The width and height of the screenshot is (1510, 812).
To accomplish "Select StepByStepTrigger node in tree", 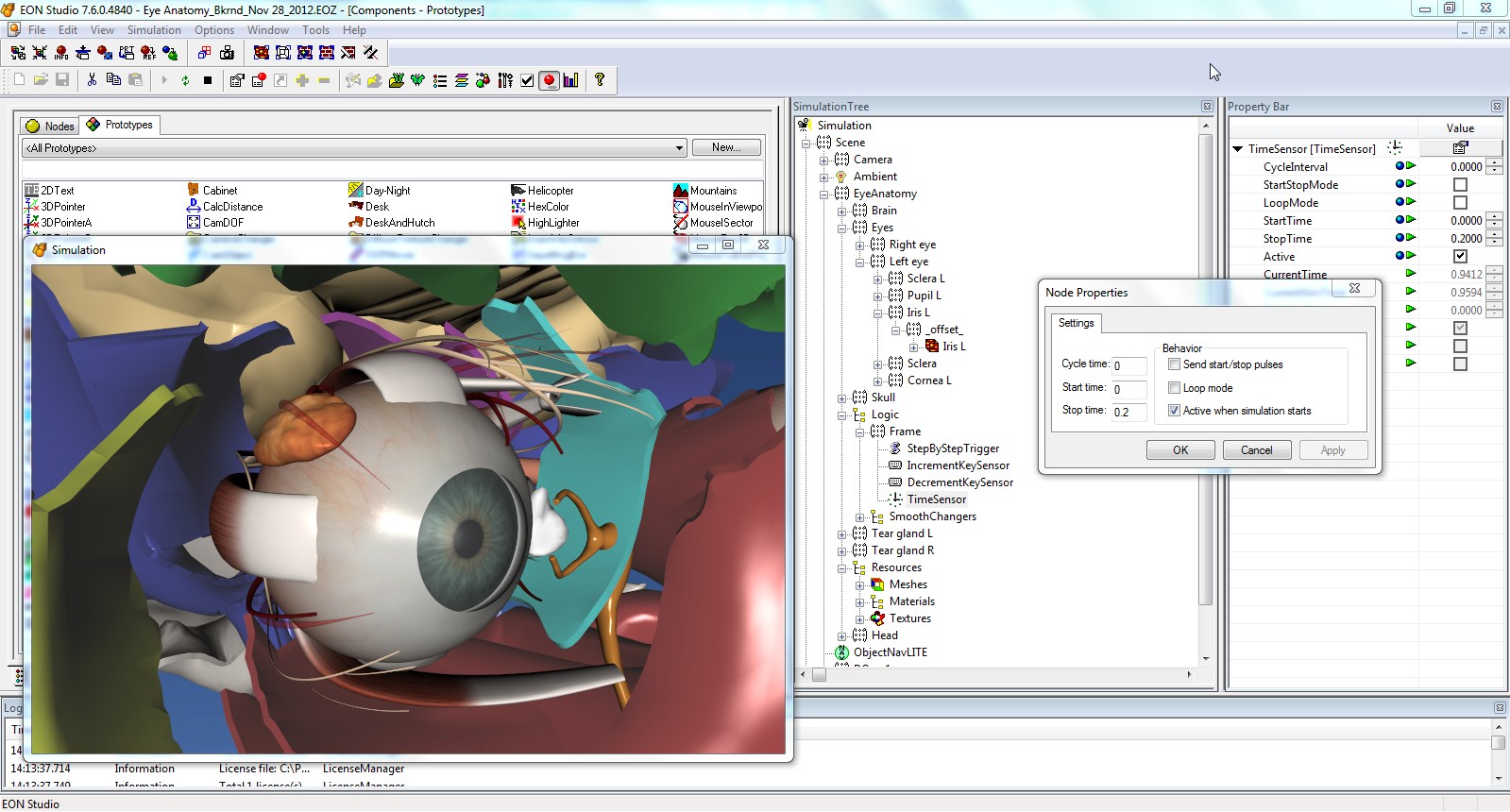I will coord(952,448).
